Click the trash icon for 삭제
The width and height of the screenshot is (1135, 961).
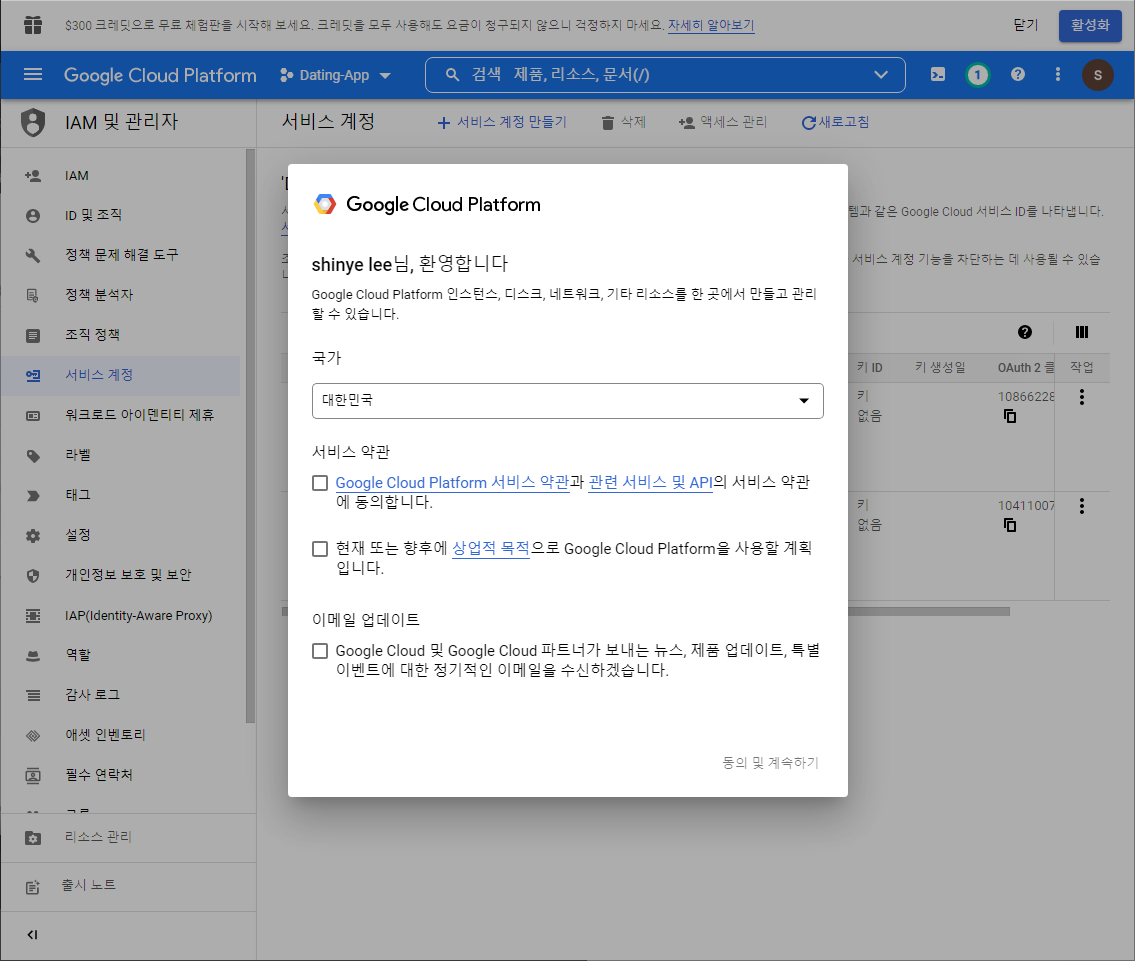click(608, 123)
